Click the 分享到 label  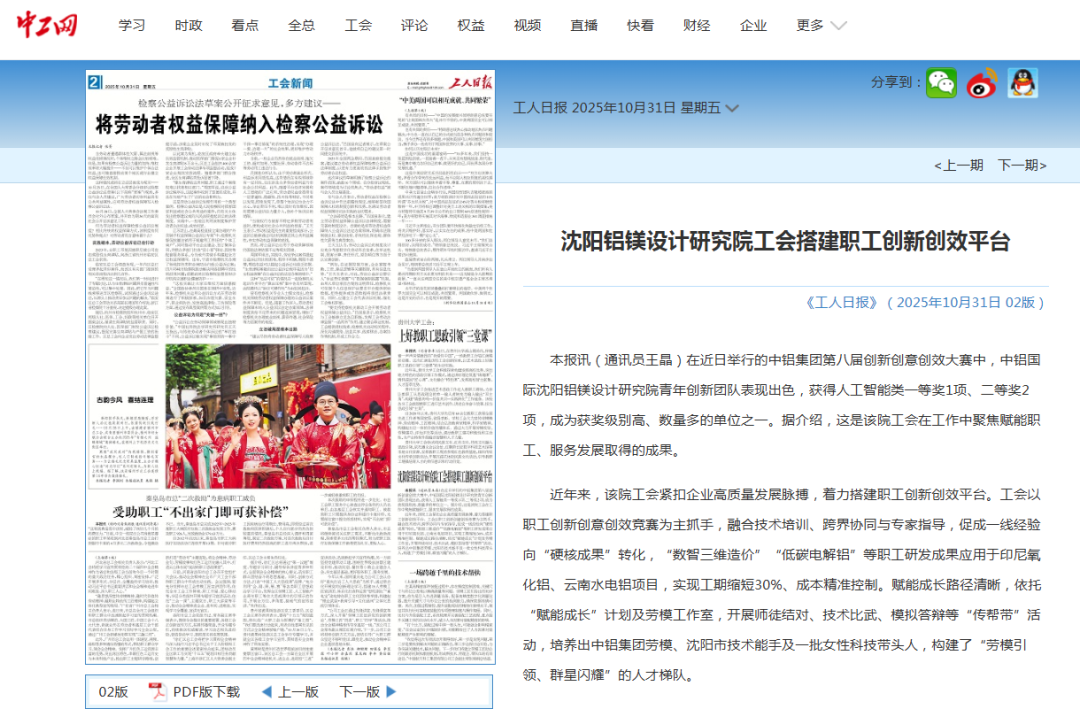pyautogui.click(x=895, y=82)
